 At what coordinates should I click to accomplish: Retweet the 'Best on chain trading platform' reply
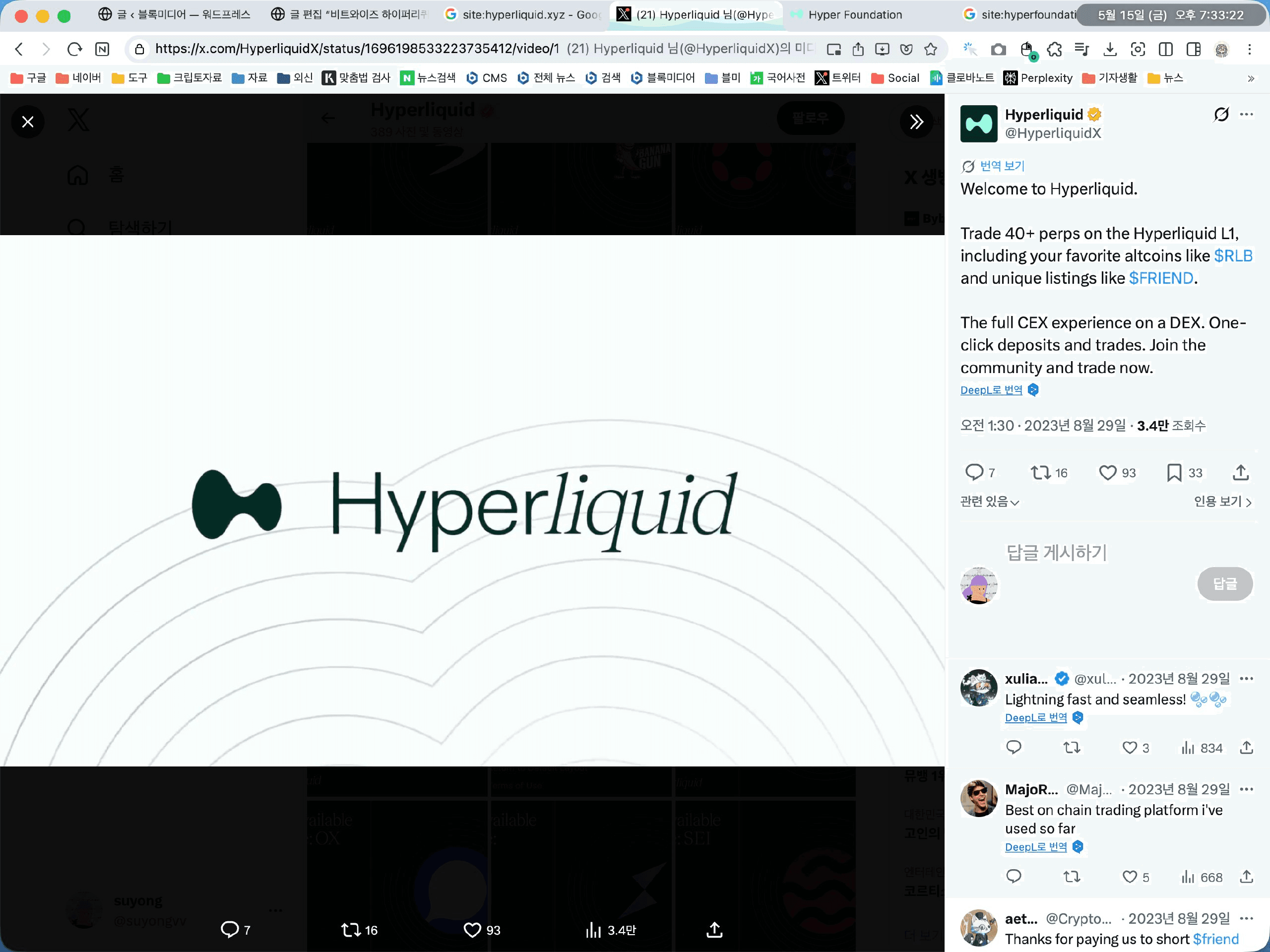click(x=1072, y=877)
